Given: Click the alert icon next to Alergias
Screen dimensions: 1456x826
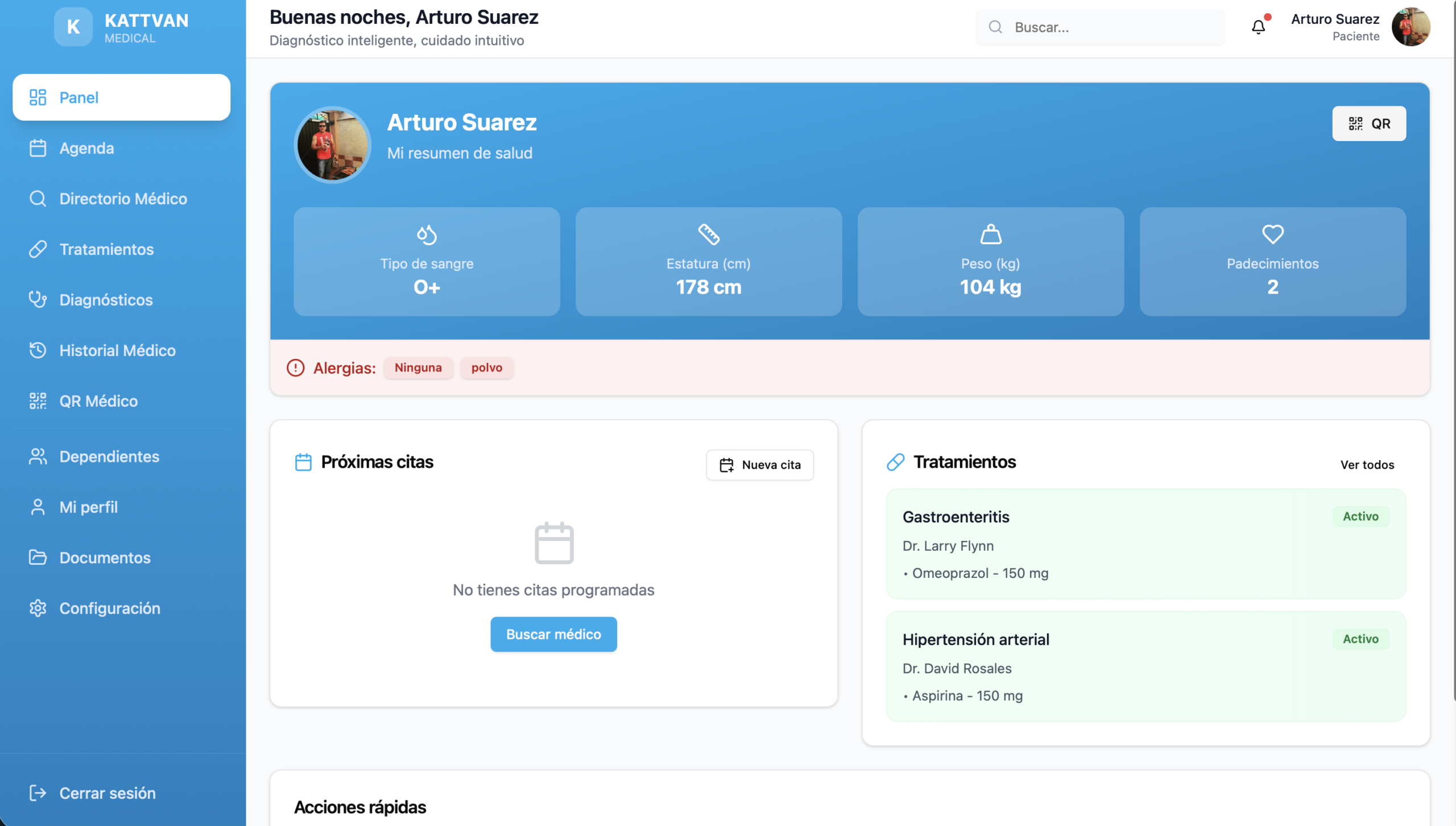Looking at the screenshot, I should click(x=295, y=367).
